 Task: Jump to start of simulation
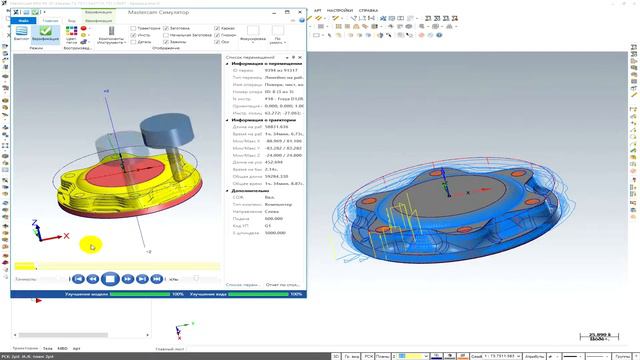pos(78,279)
